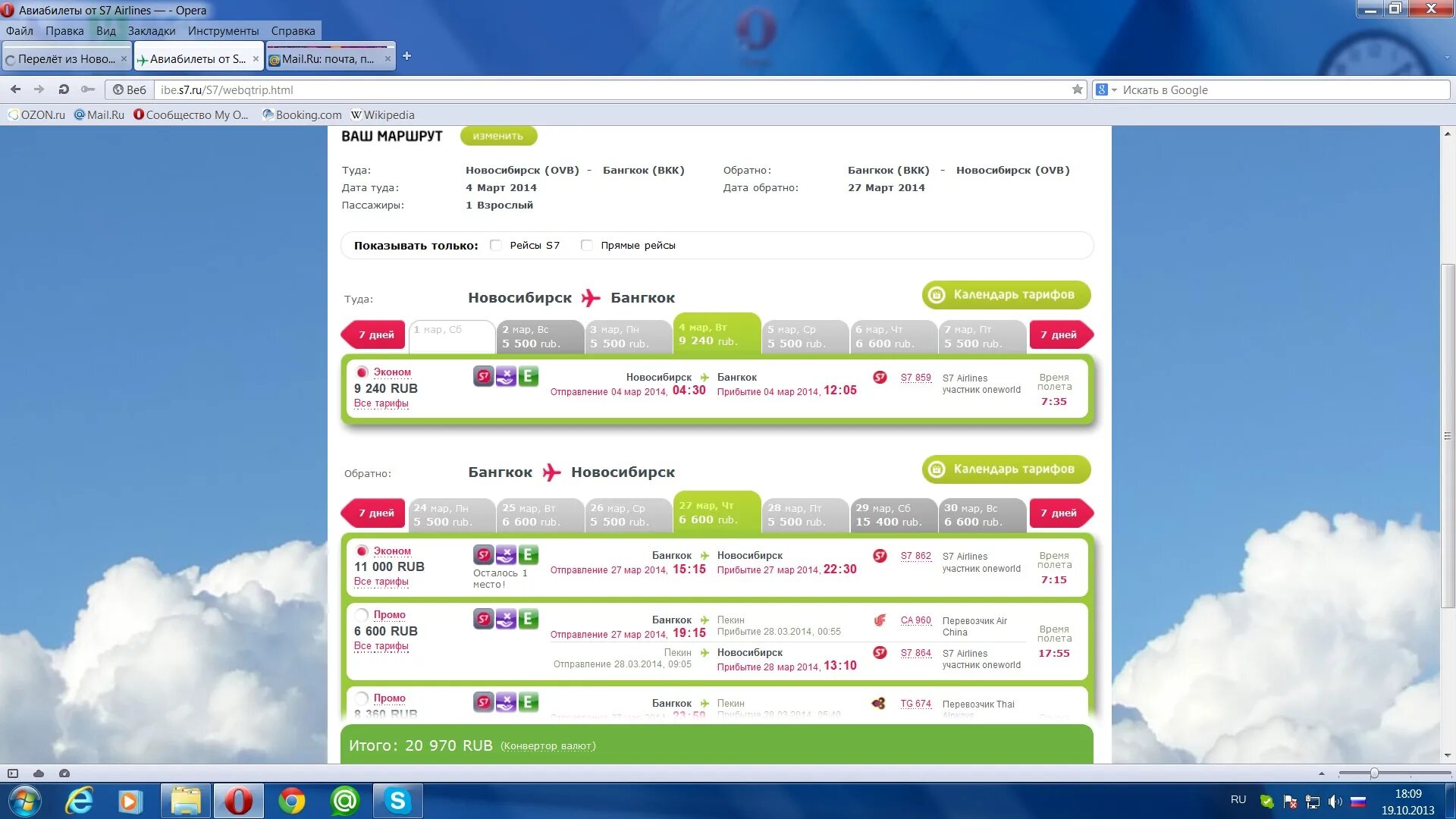This screenshot has height=819, width=1456.
Task: Open the search engine dropdown arrow
Action: 1114,90
